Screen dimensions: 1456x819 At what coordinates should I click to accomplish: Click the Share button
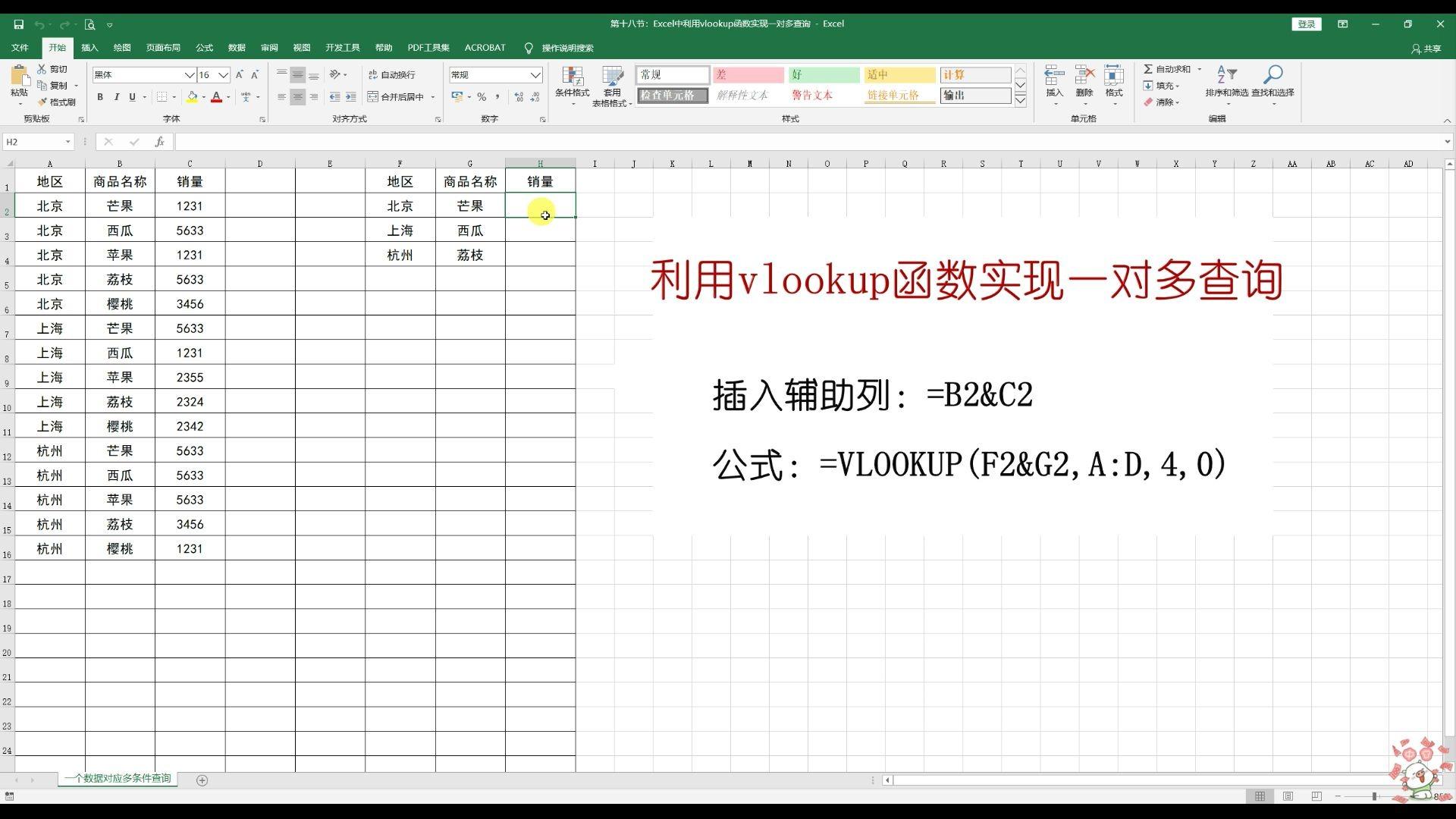click(x=1426, y=49)
